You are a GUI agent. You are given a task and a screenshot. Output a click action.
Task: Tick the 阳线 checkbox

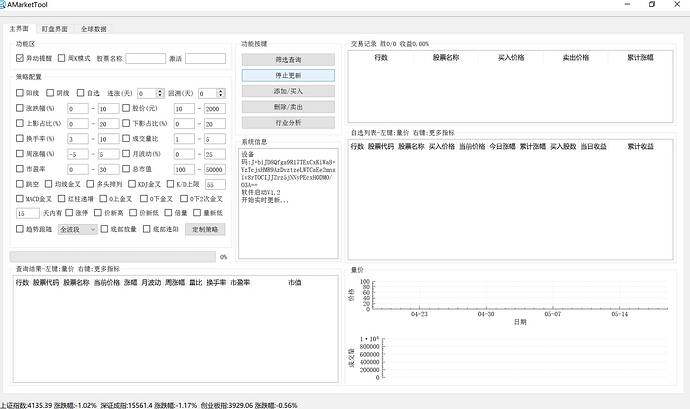tap(19, 93)
